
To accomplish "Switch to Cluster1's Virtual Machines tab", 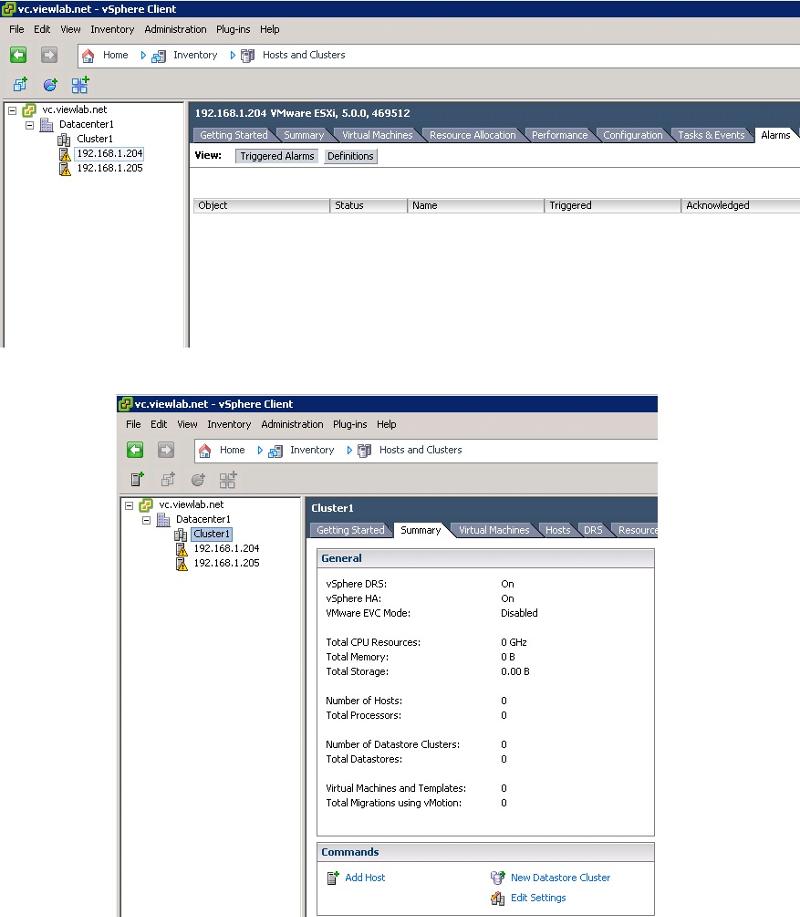I will pos(494,530).
